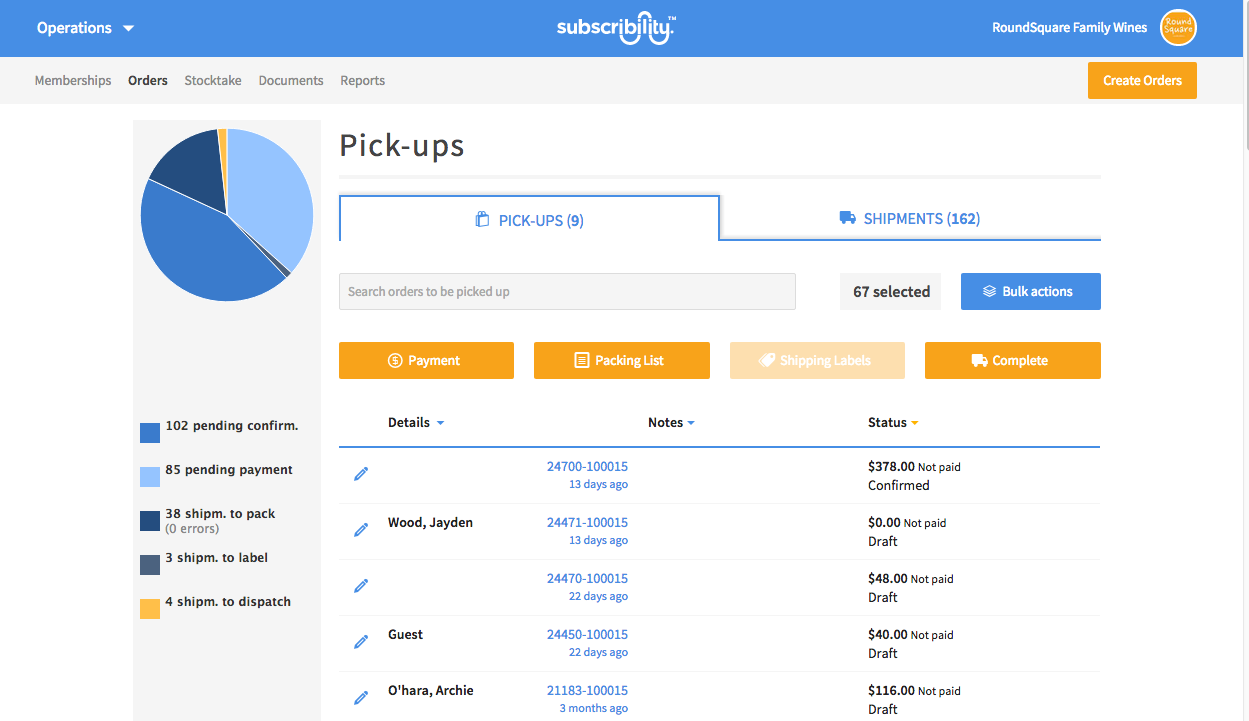Viewport: 1249px width, 721px height.
Task: Sort by the Details column arrow
Action: pyautogui.click(x=440, y=423)
